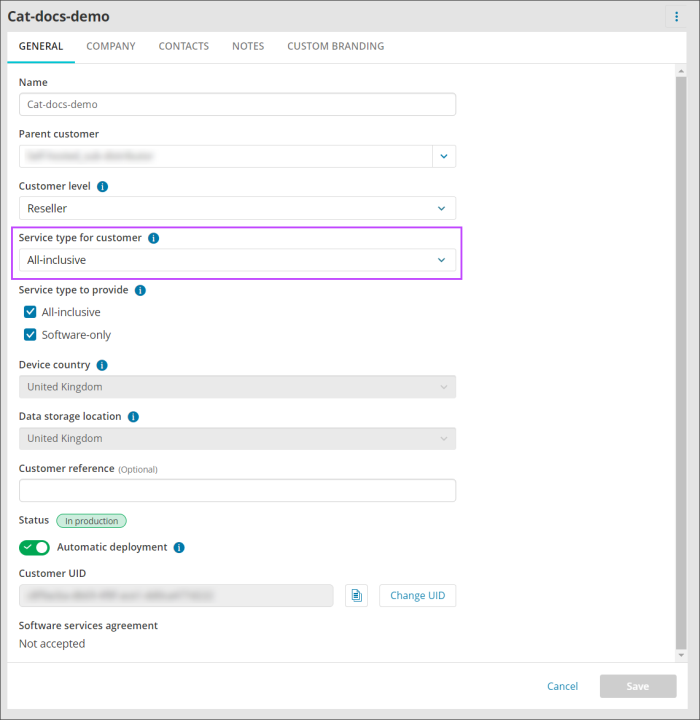Open Service type for customer dropdown
The height and width of the screenshot is (720, 700).
(x=237, y=260)
